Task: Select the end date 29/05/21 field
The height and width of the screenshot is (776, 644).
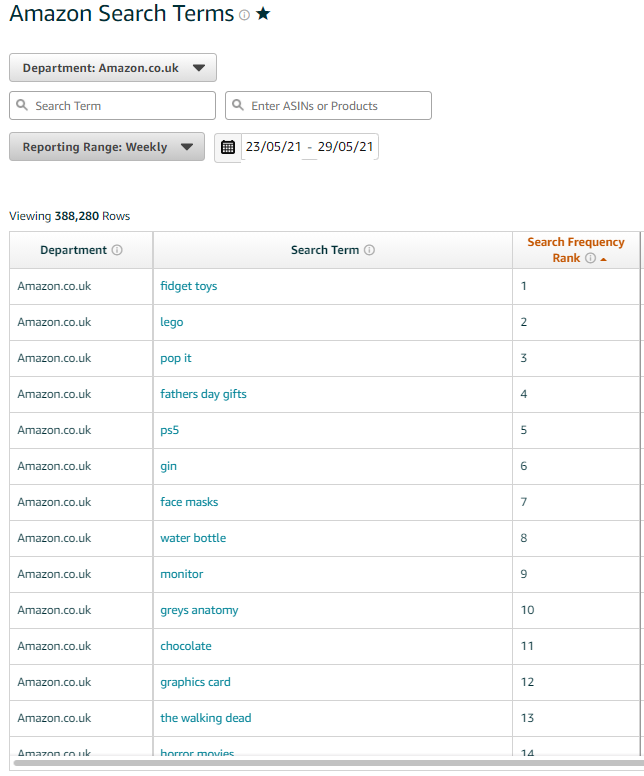Action: tap(345, 147)
